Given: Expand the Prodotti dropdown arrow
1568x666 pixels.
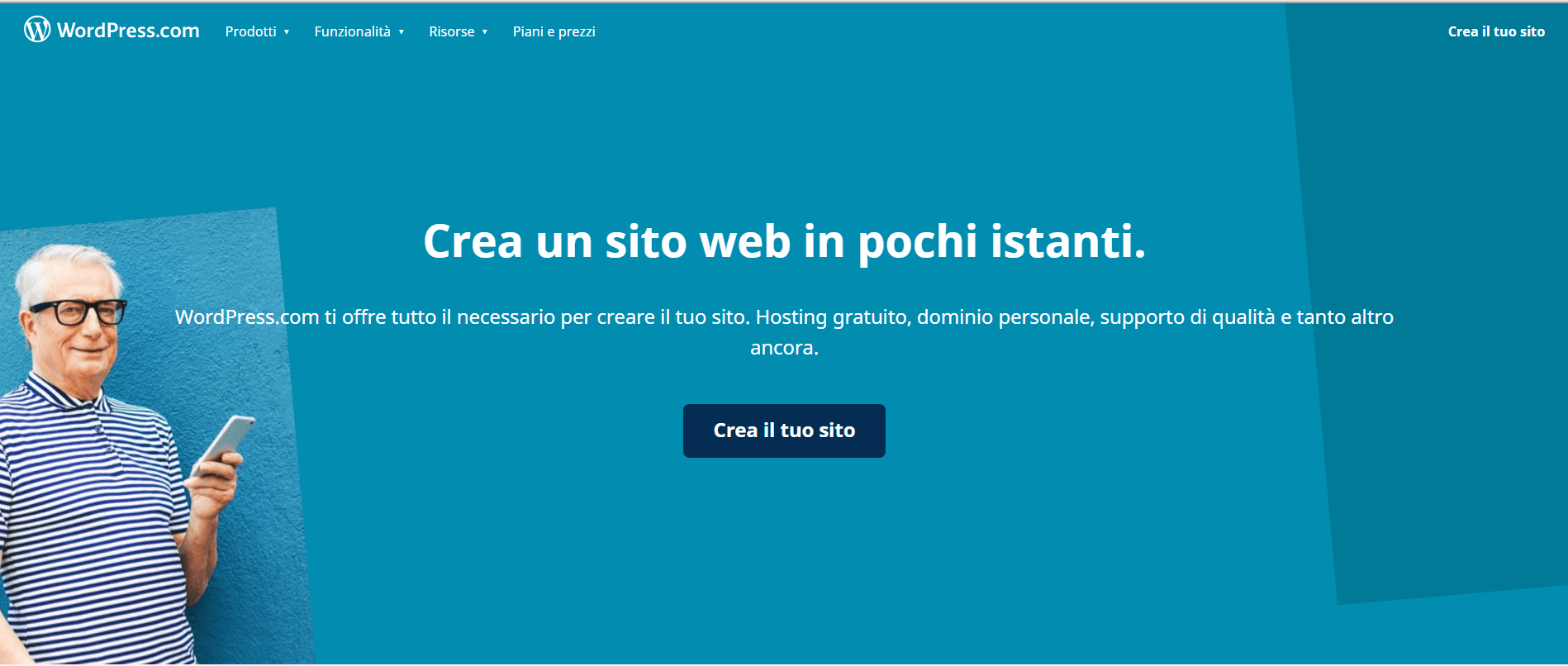Looking at the screenshot, I should [287, 32].
